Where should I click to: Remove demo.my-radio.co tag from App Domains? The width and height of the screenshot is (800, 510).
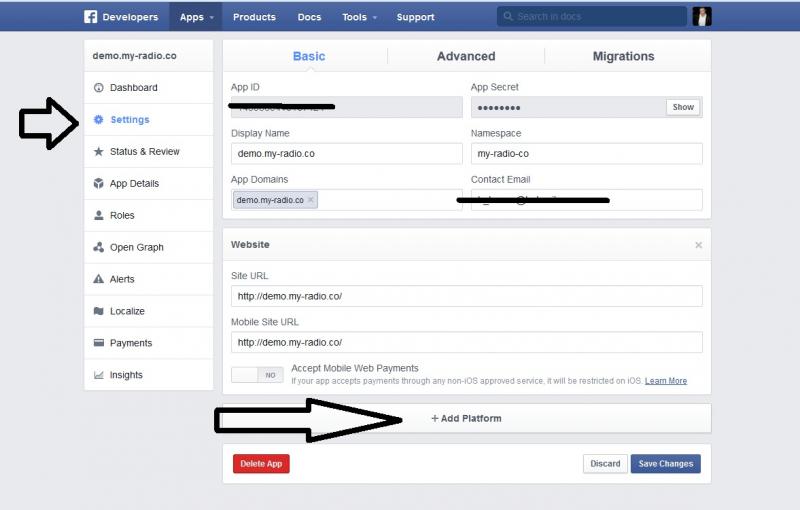coord(311,200)
